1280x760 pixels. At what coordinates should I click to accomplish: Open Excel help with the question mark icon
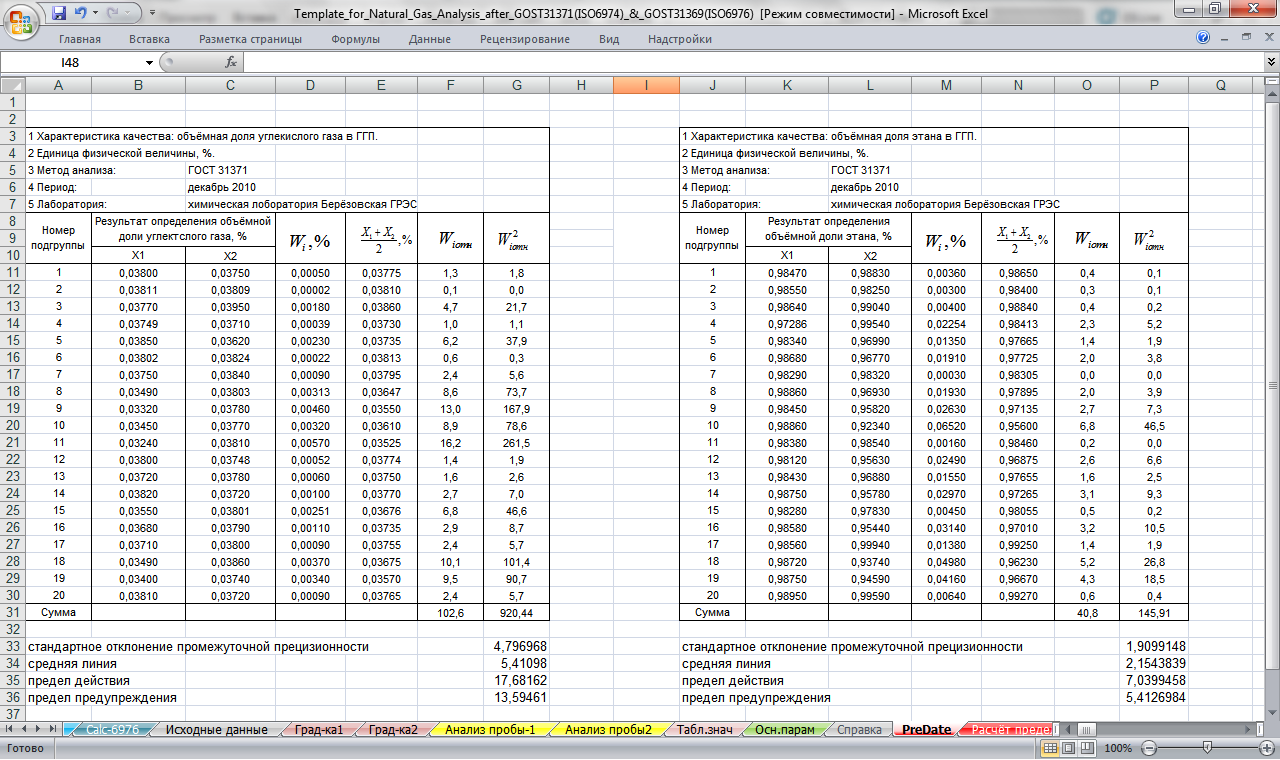pos(1203,38)
